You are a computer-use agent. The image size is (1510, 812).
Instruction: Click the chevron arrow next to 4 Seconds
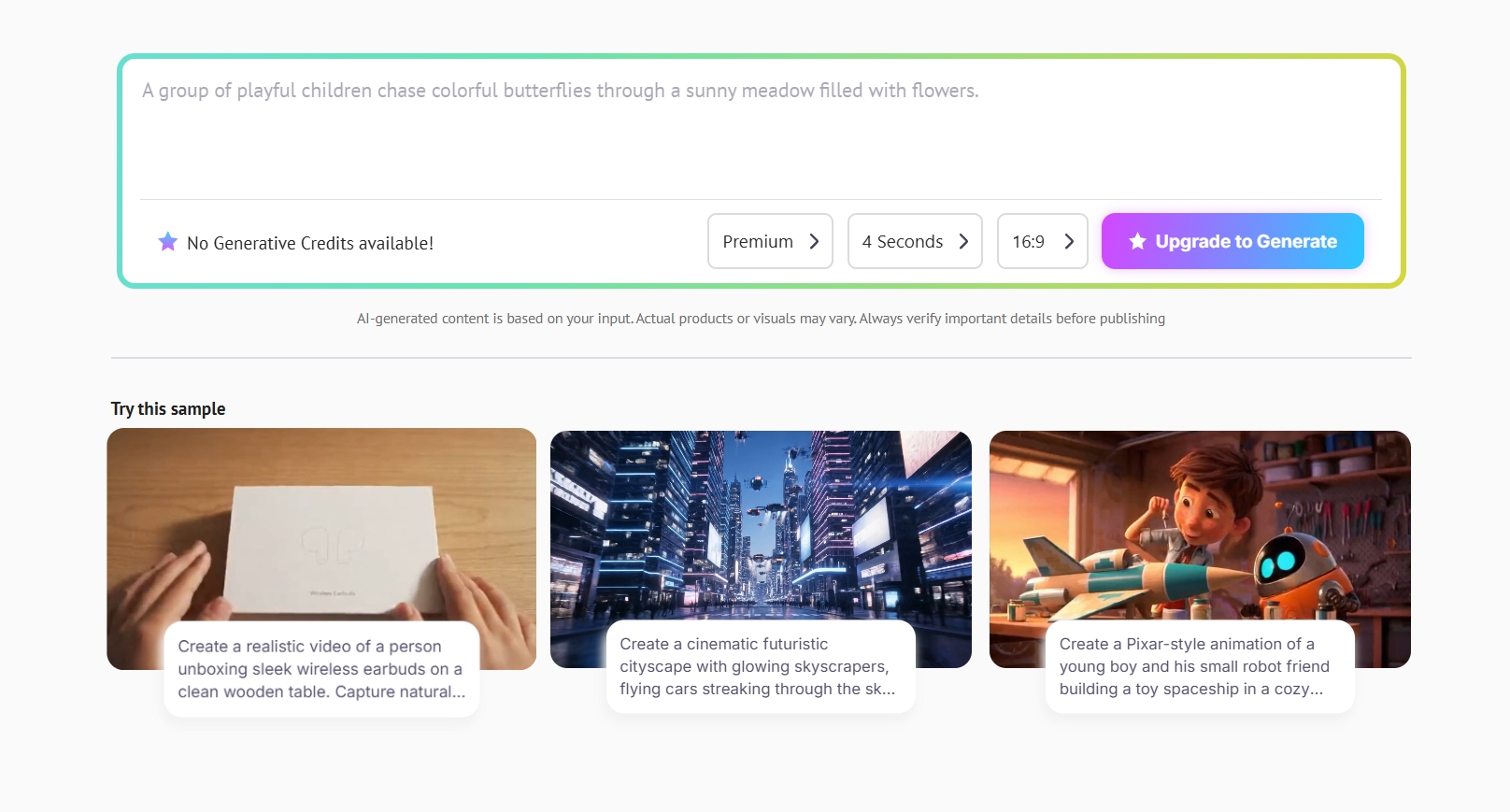click(x=963, y=241)
